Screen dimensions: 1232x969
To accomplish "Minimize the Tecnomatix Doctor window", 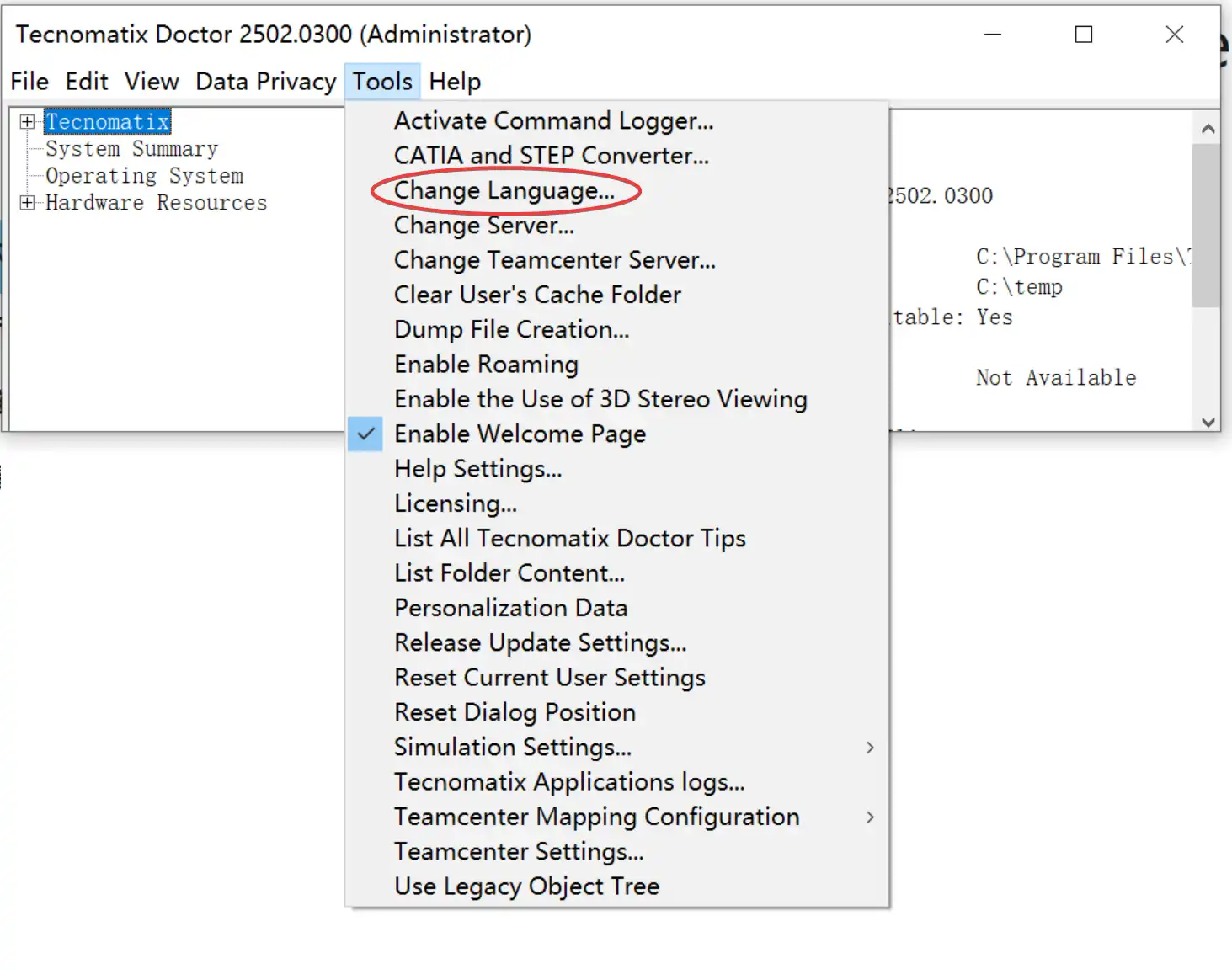I will point(993,35).
